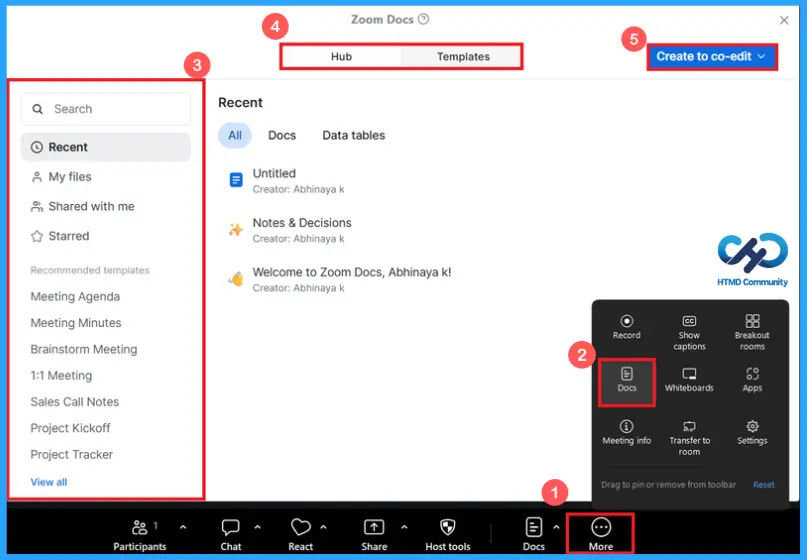Select the Data tables filter tab
This screenshot has width=807, height=560.
[x=354, y=135]
